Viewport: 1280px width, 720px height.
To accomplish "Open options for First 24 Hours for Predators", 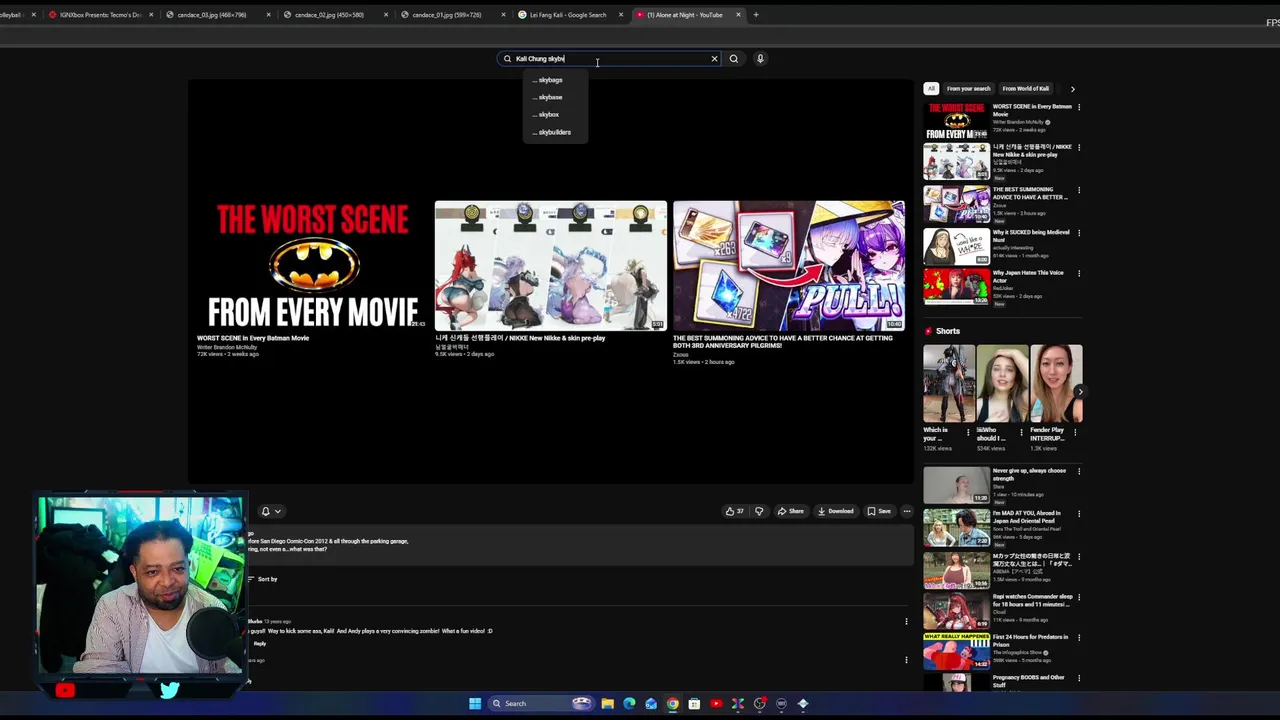I will coord(1078,638).
